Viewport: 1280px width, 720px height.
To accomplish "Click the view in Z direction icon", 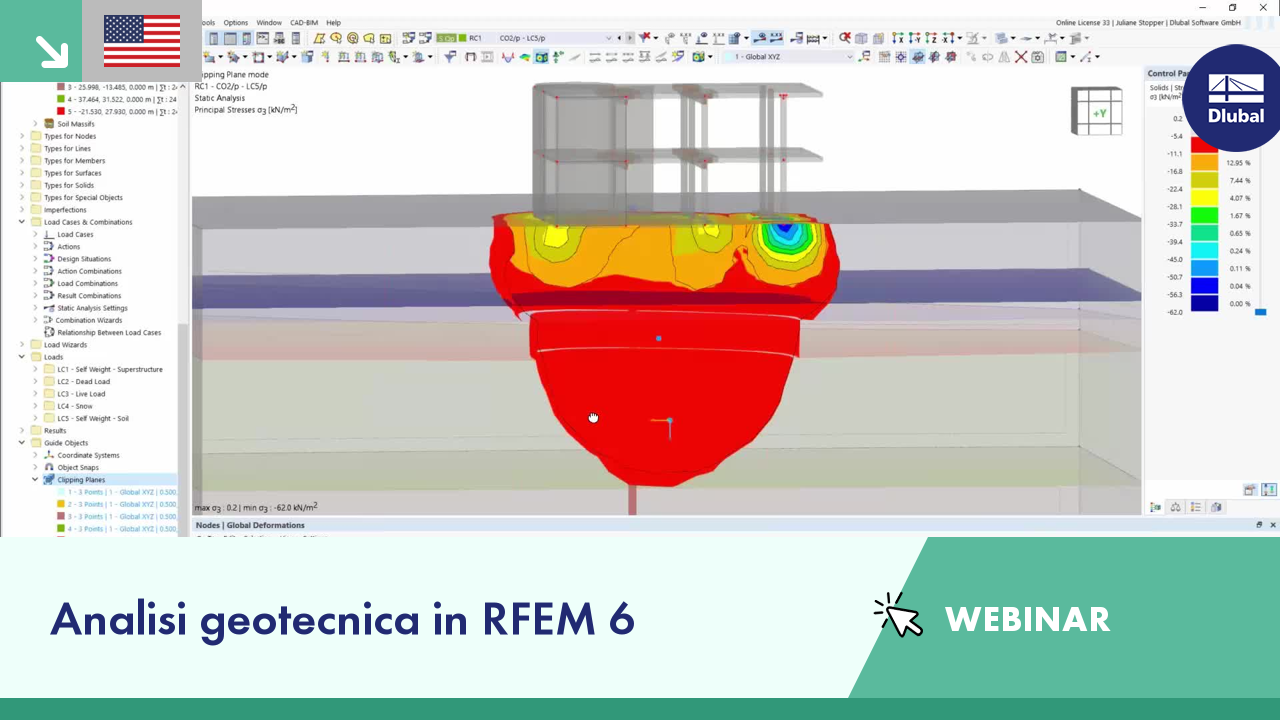I will tap(931, 38).
